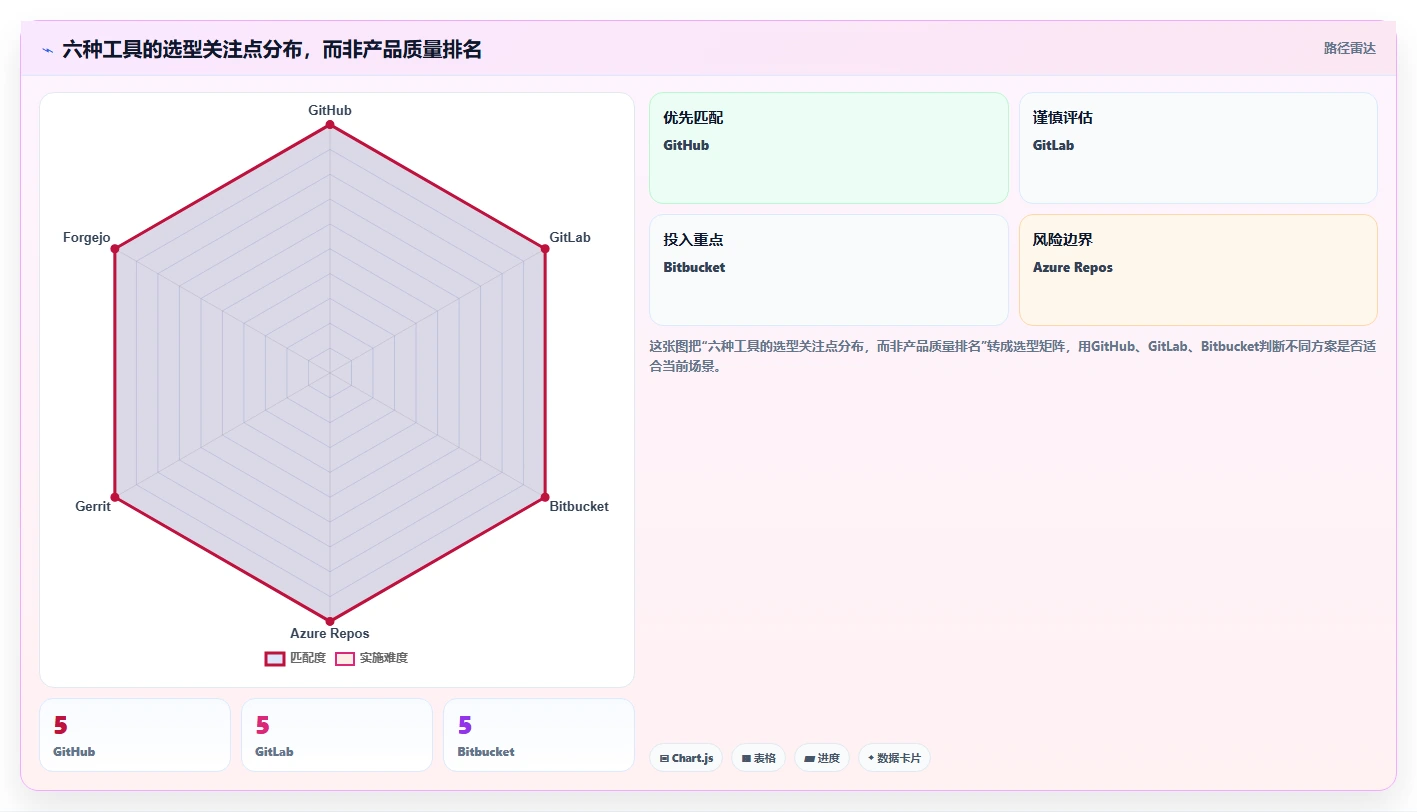Select the 表格 tag chip
This screenshot has width=1417, height=812.
[x=759, y=758]
